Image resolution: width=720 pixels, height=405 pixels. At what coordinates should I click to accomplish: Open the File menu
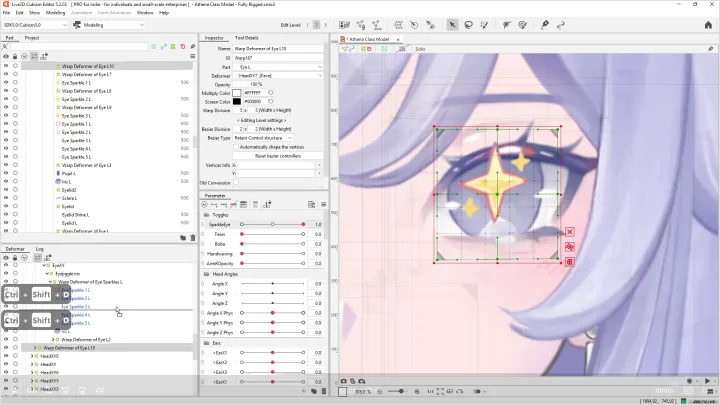(x=6, y=13)
